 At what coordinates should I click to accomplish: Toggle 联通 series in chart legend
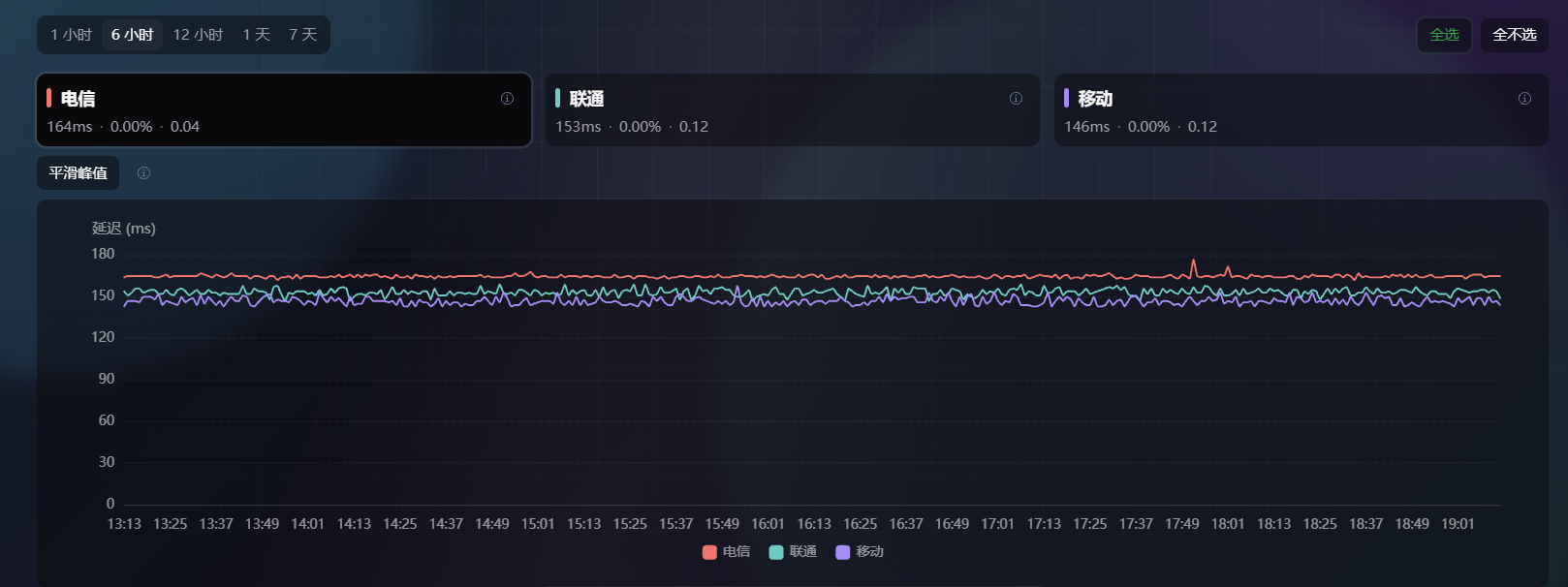pos(793,552)
